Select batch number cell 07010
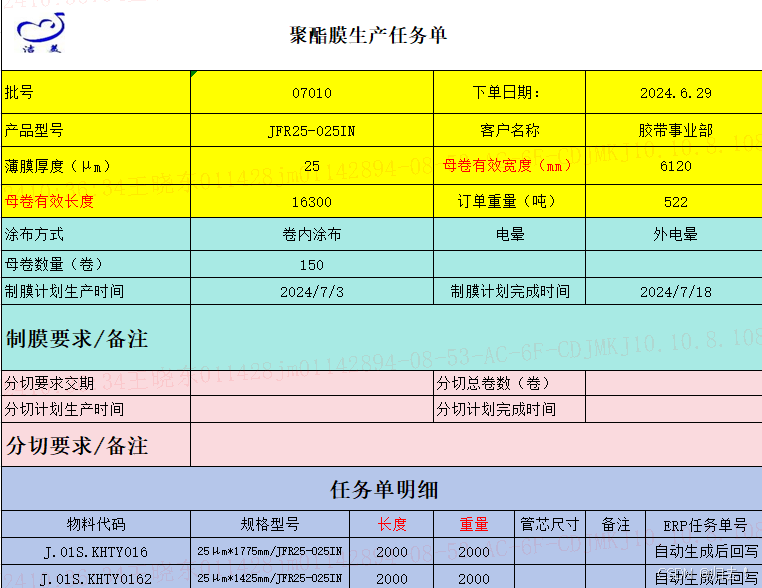The height and width of the screenshot is (588, 762). click(x=312, y=92)
